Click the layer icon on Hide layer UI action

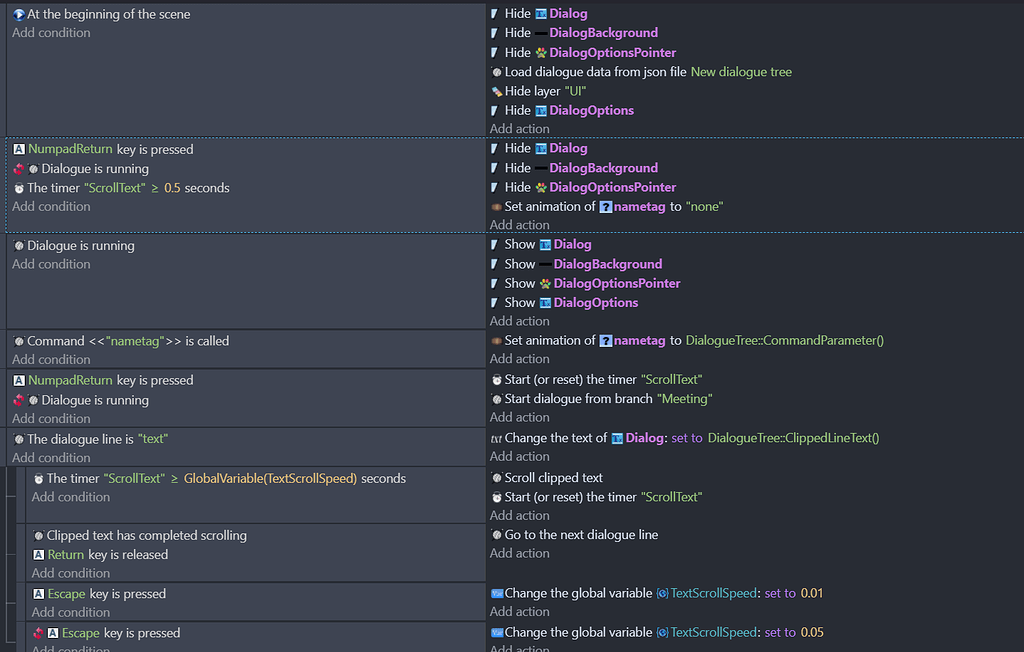(x=496, y=90)
